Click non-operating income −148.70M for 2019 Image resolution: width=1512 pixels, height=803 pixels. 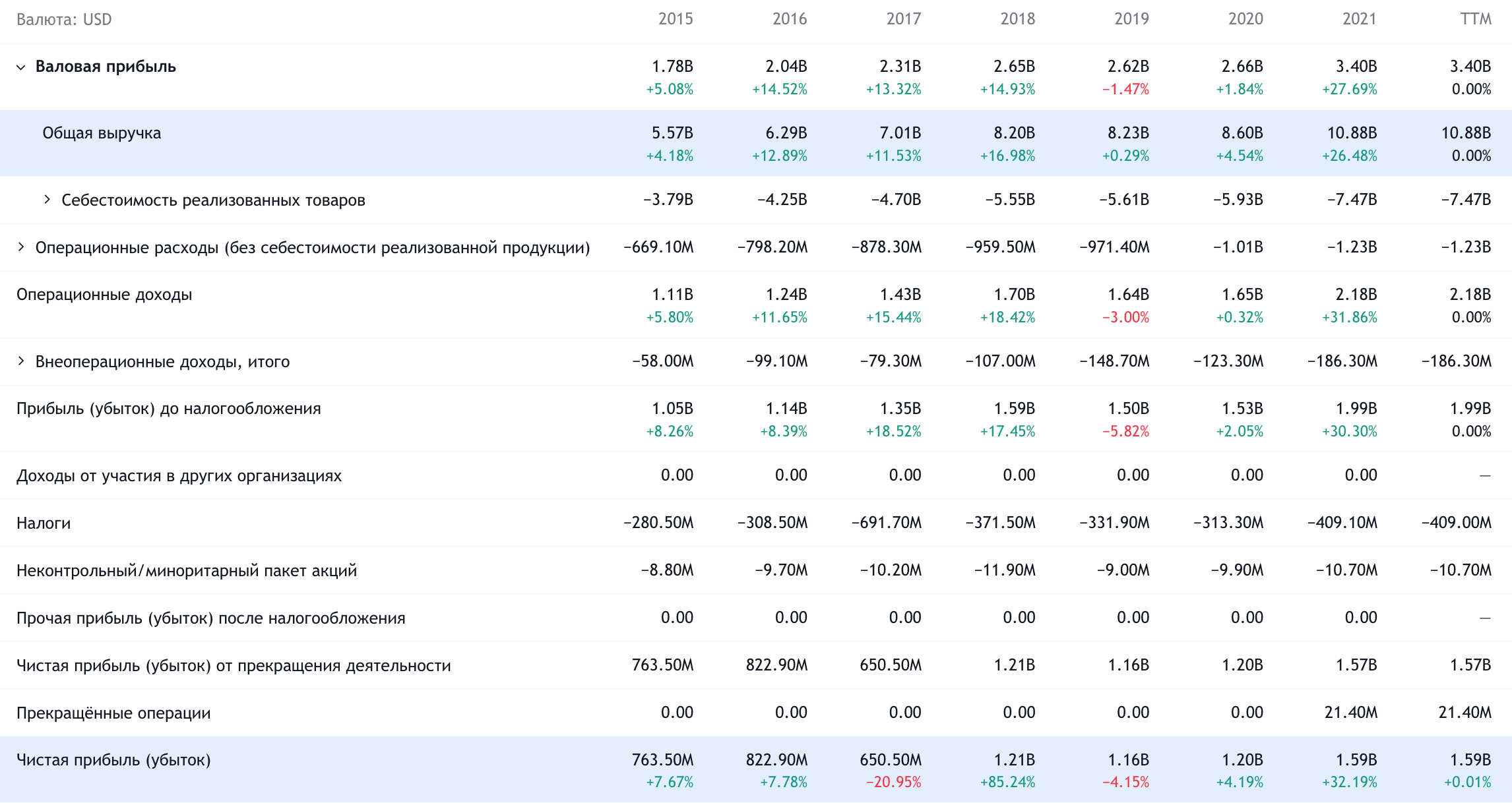[1114, 361]
